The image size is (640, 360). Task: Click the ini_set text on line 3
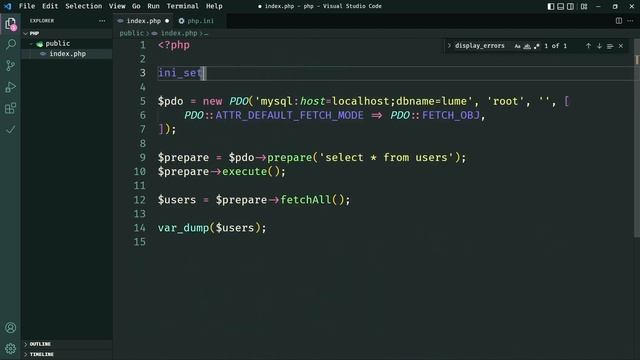[180, 73]
